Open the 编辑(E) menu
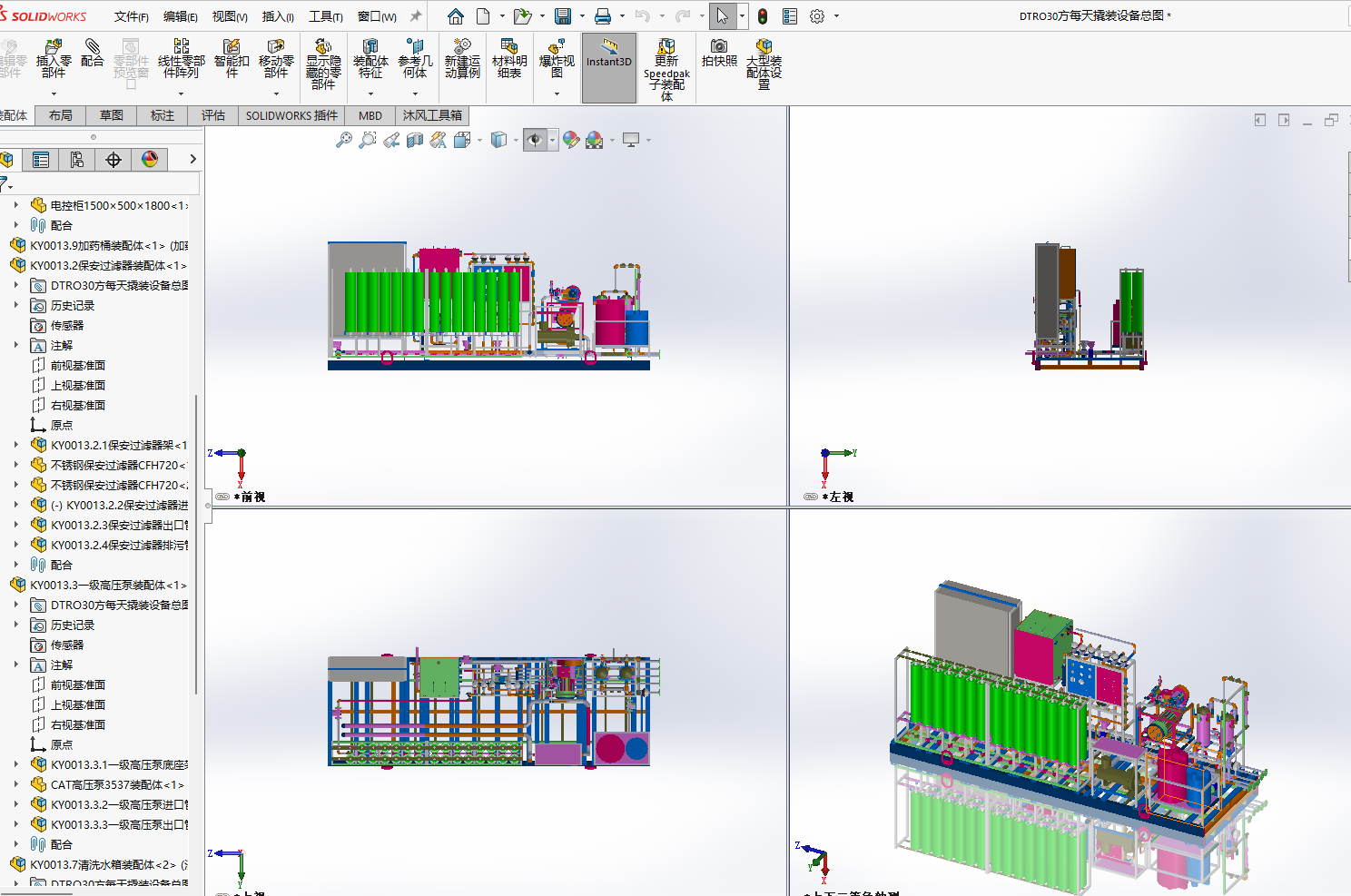 point(181,16)
